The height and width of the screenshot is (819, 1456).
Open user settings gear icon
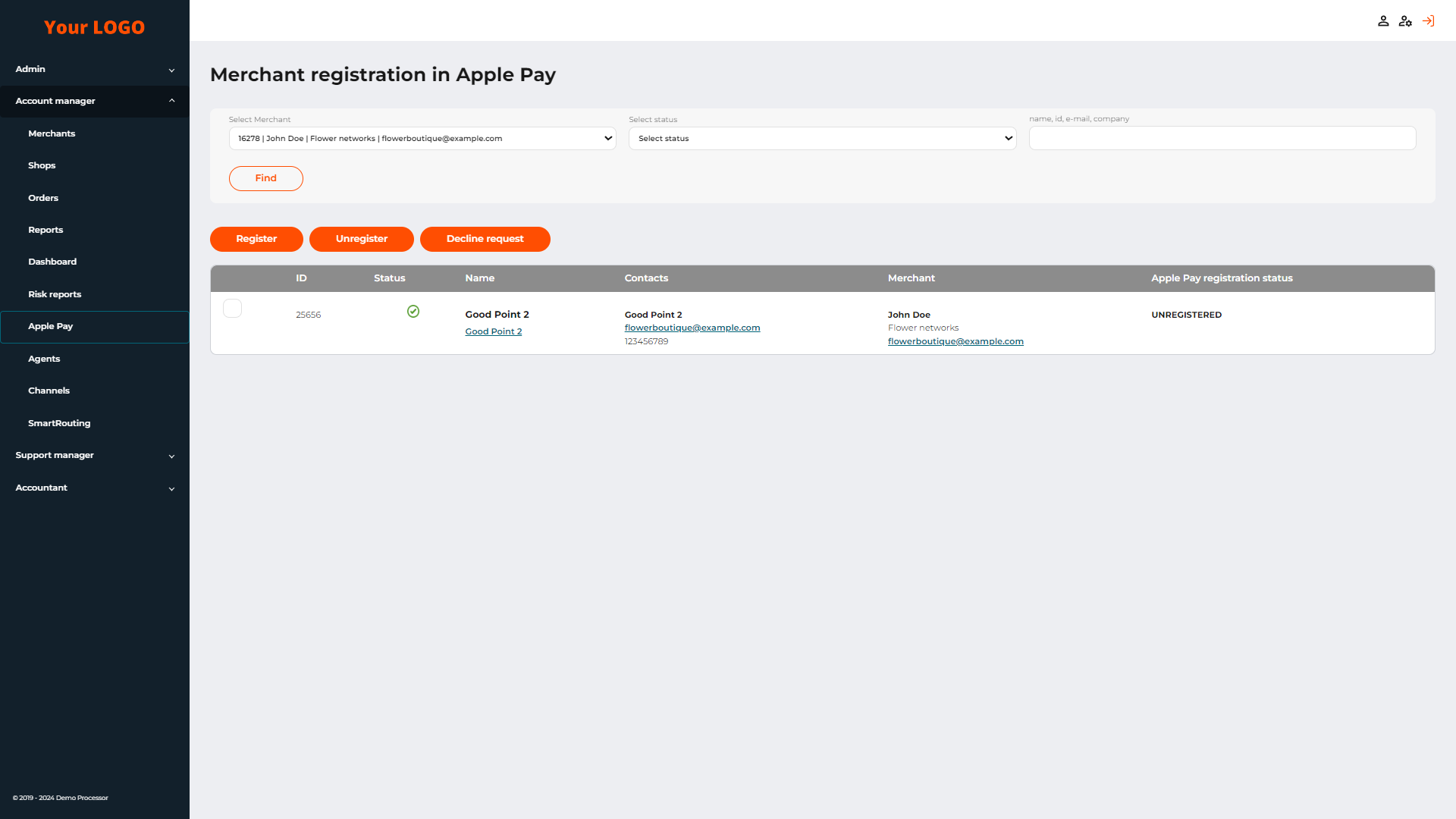tap(1405, 21)
